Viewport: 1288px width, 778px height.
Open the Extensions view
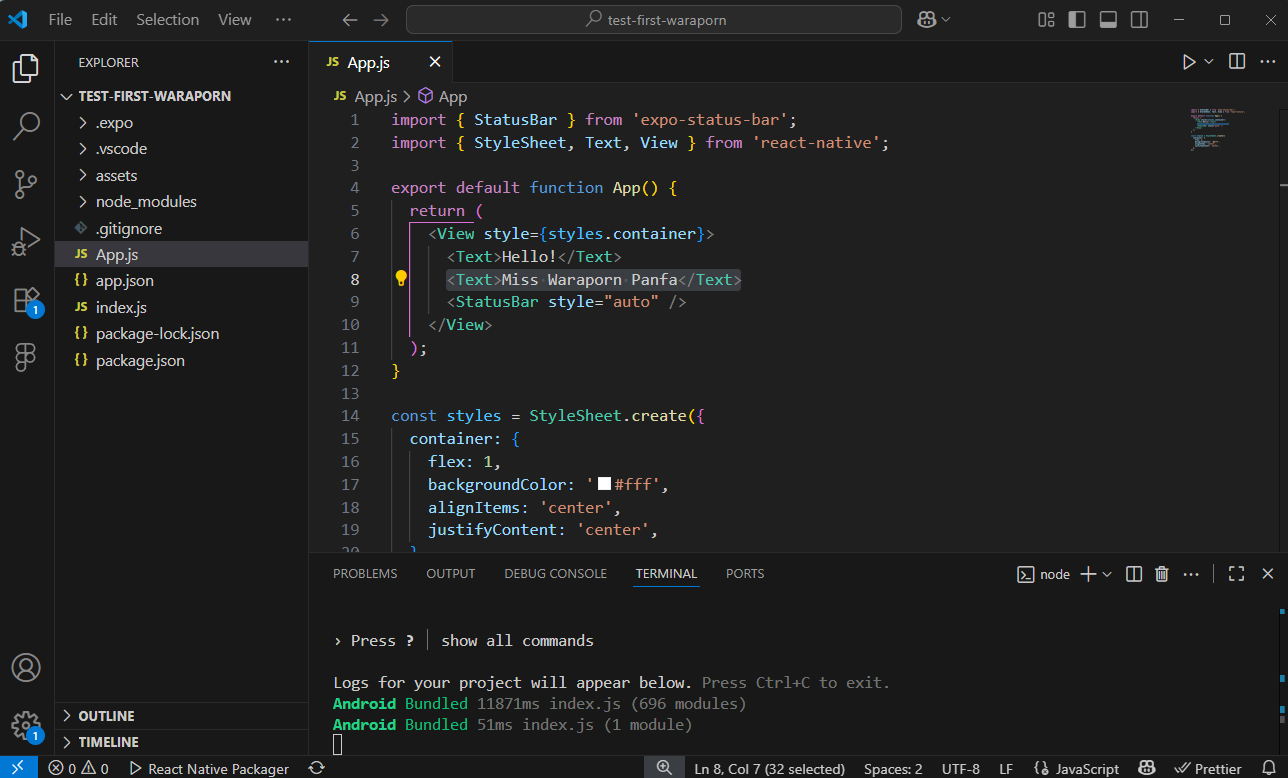coord(26,300)
